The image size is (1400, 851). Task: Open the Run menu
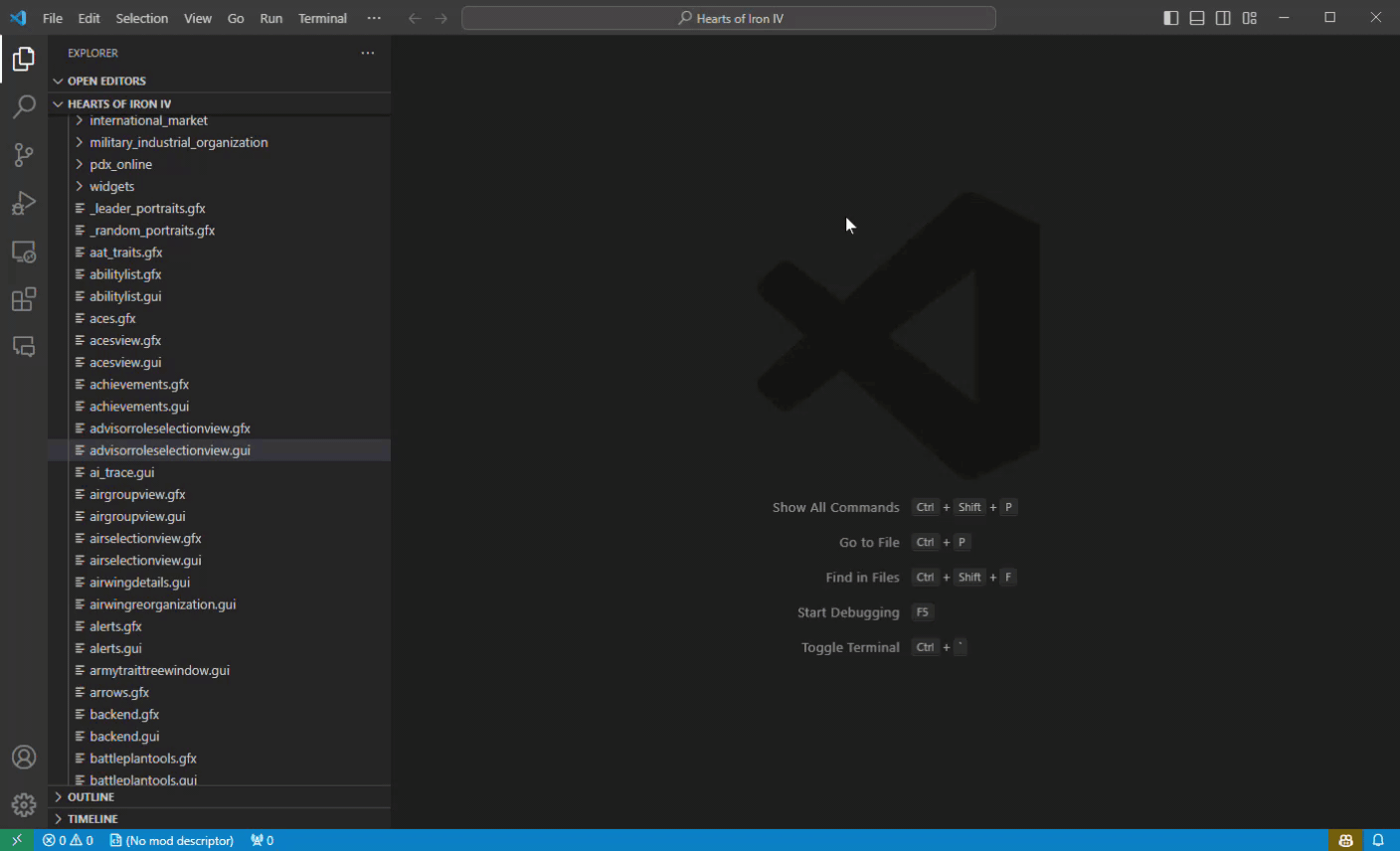click(271, 18)
